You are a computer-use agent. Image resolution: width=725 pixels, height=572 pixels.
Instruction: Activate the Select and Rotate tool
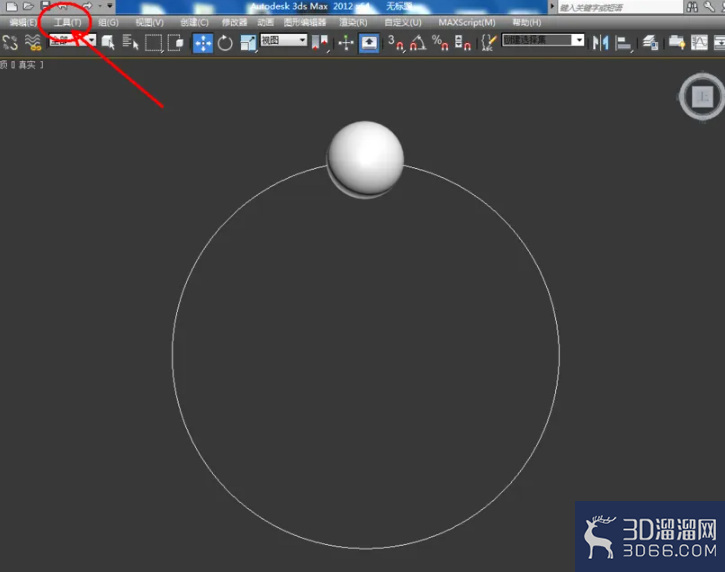click(x=225, y=43)
